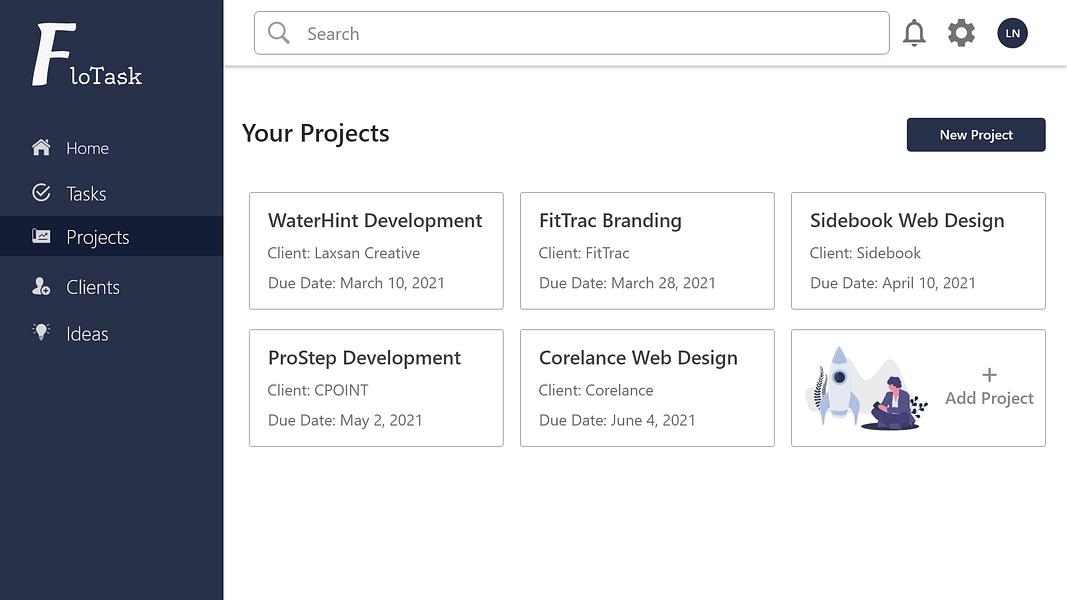The width and height of the screenshot is (1067, 600).
Task: Click the Add Project label
Action: coord(989,398)
